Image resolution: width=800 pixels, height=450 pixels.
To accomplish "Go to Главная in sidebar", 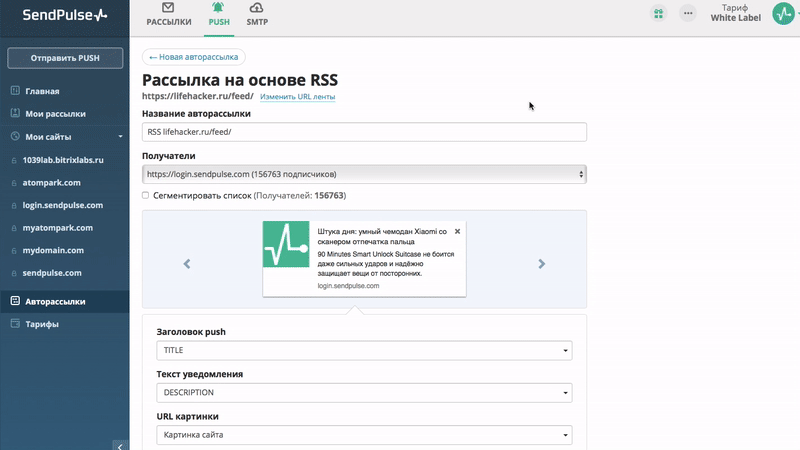I will (42, 91).
